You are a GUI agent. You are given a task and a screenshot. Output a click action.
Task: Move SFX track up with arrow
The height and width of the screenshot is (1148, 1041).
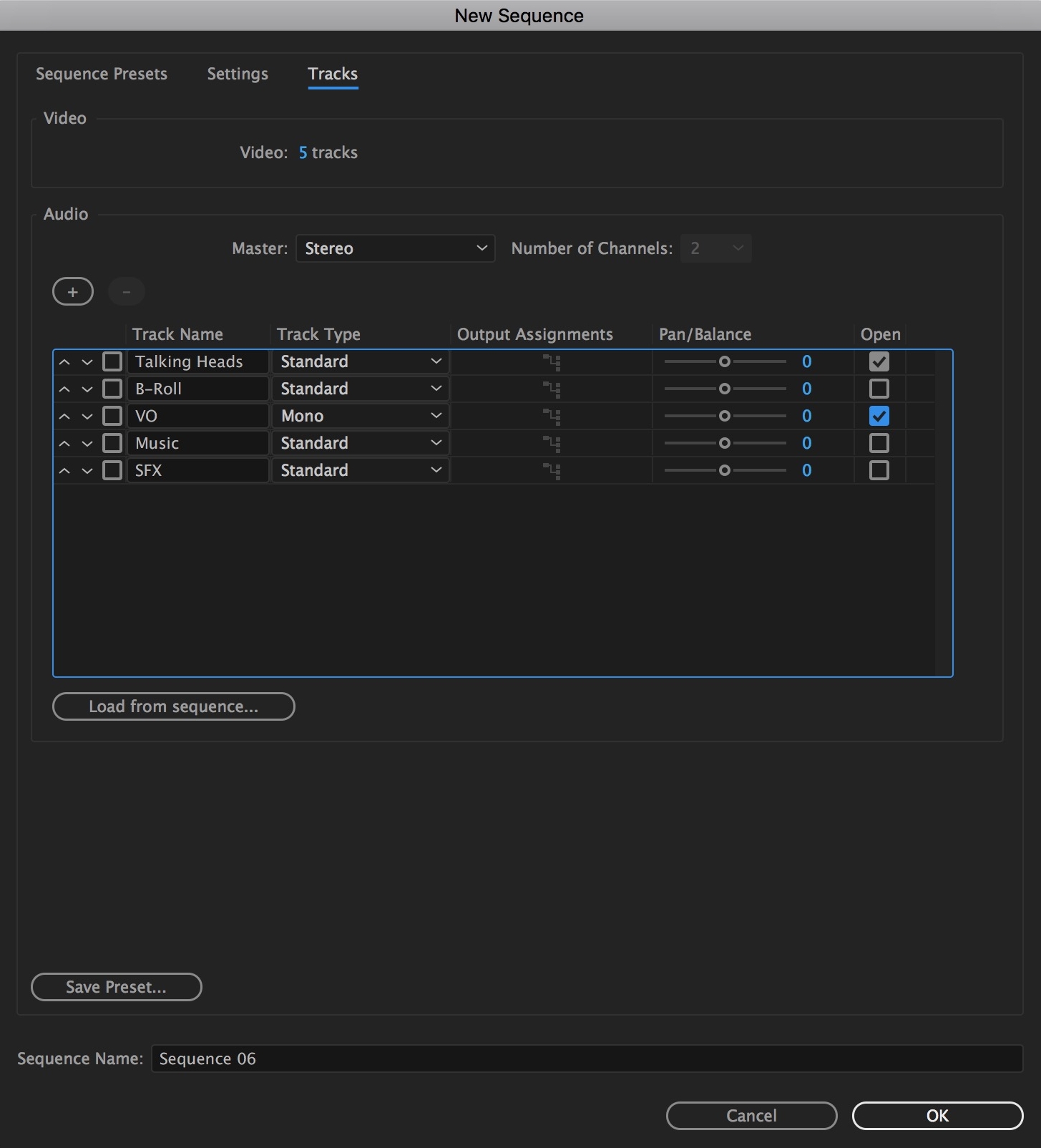[x=64, y=471]
